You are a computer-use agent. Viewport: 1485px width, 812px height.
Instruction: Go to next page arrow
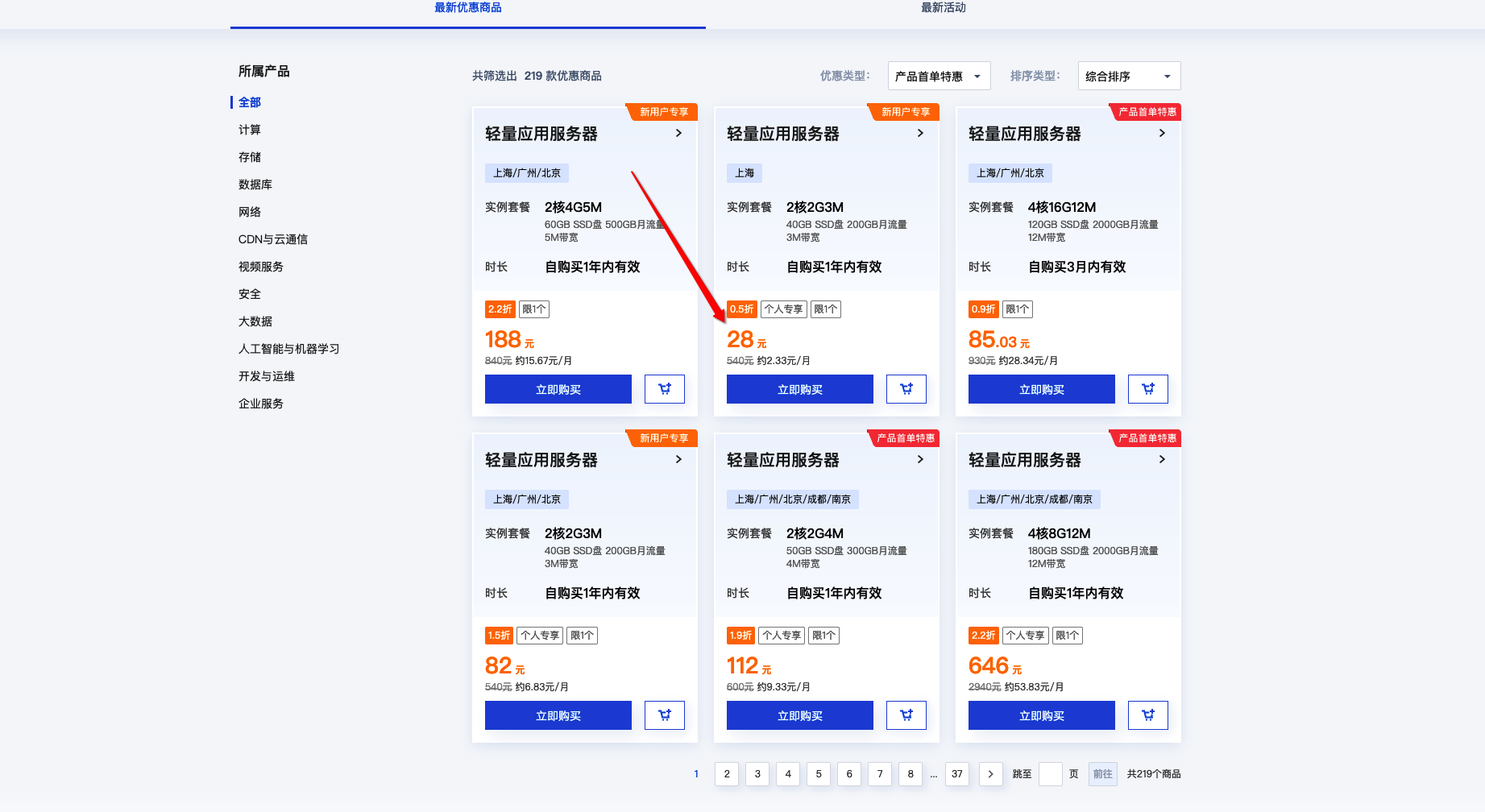click(991, 774)
